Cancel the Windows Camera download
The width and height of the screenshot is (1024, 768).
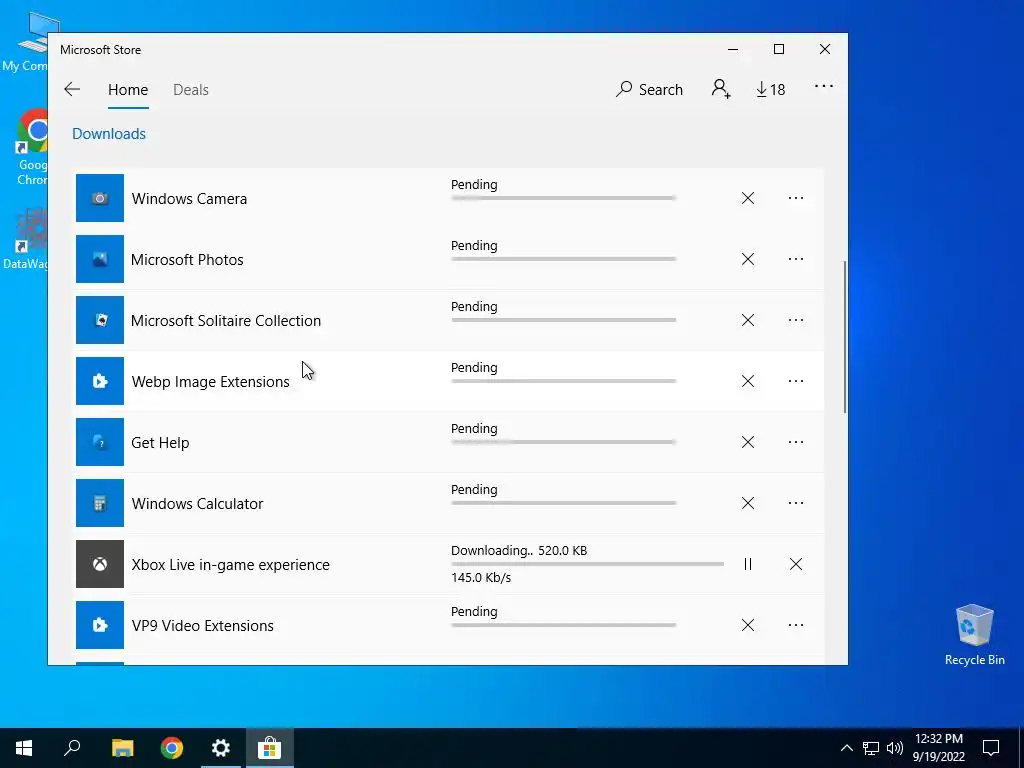[748, 198]
